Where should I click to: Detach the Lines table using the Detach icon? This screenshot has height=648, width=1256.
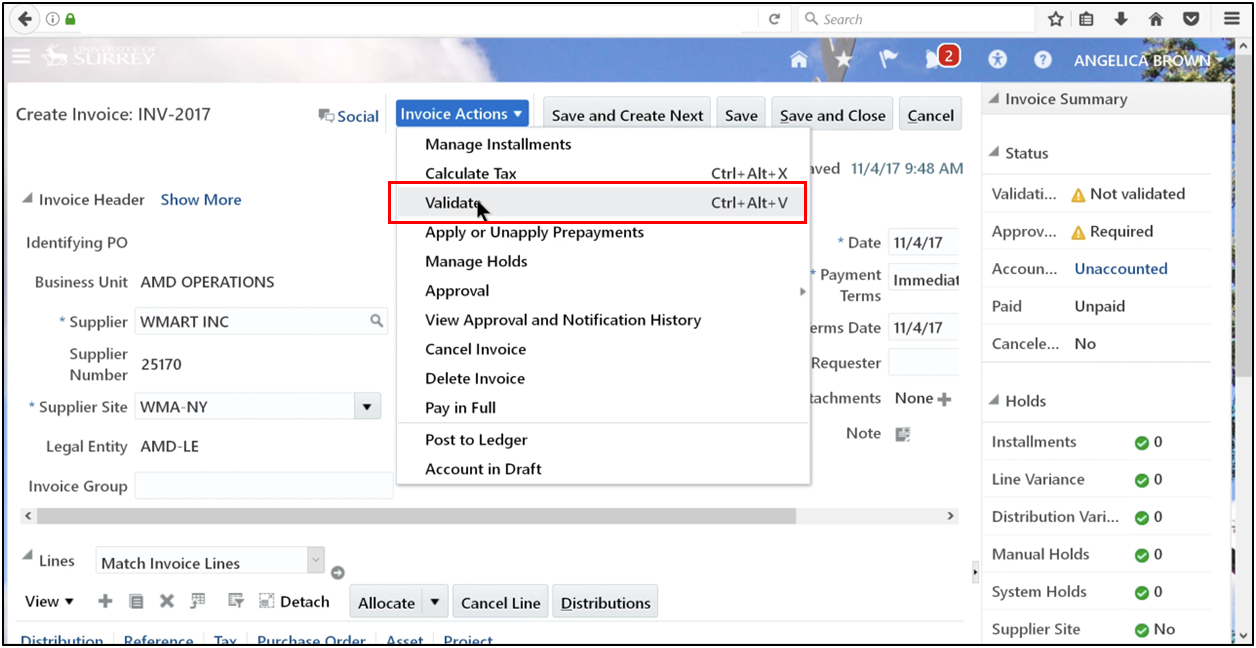tap(266, 601)
